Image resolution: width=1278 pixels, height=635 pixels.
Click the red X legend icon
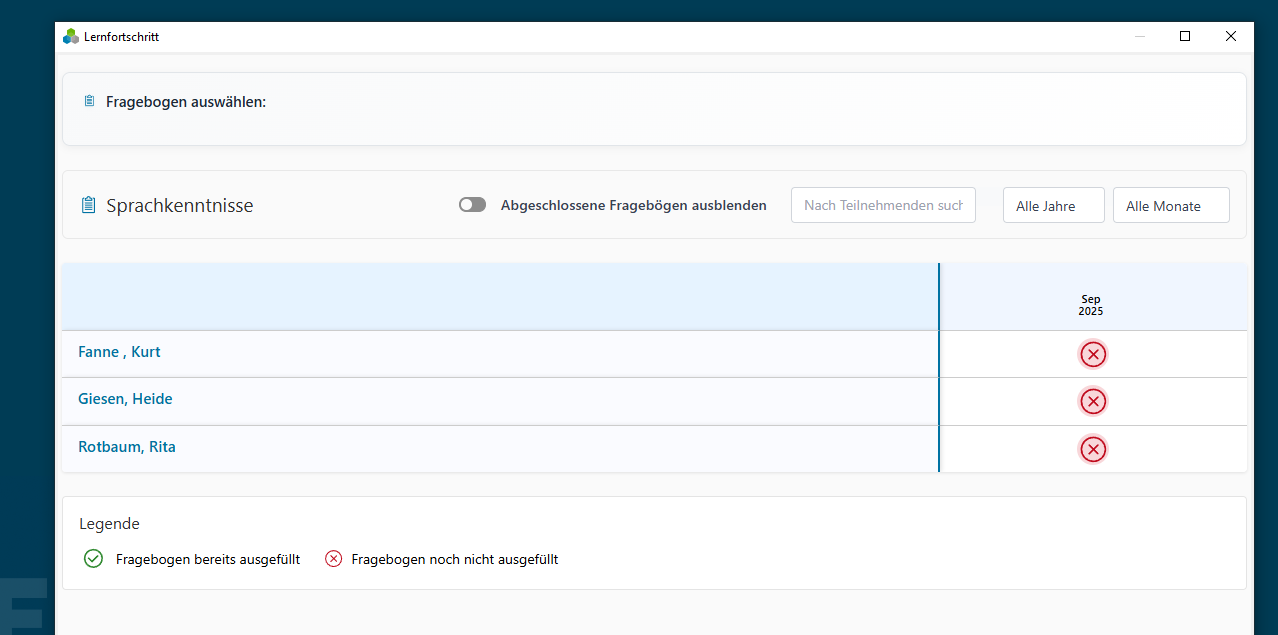[x=334, y=559]
